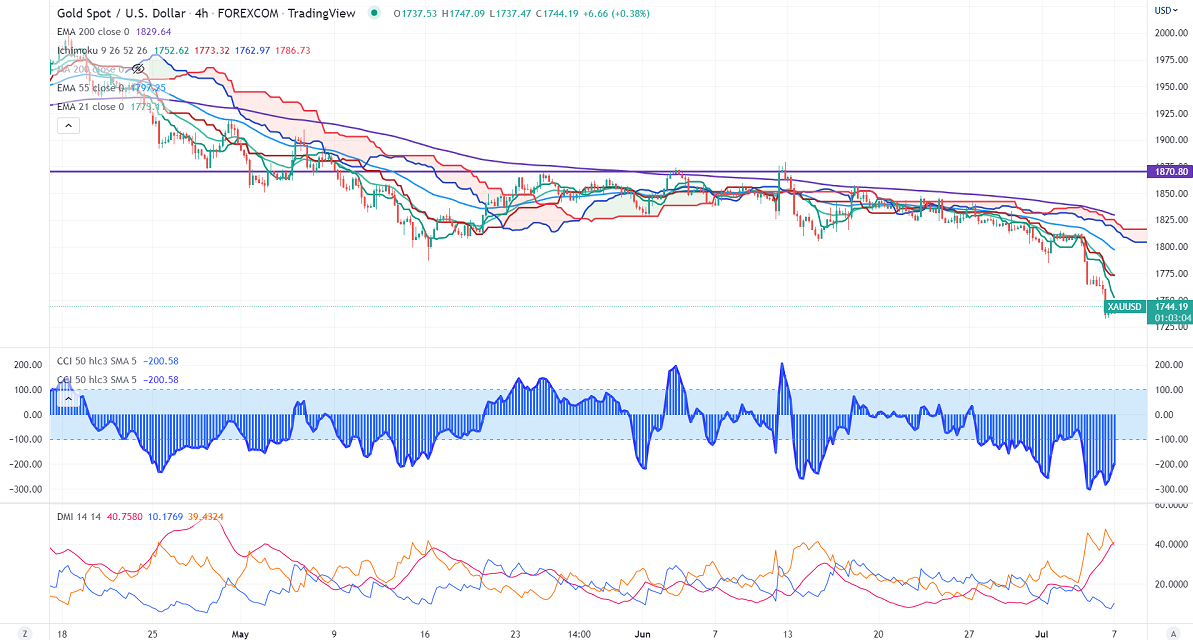Collapse the main chart indicator legend
The width and height of the screenshot is (1193, 640).
click(x=68, y=126)
